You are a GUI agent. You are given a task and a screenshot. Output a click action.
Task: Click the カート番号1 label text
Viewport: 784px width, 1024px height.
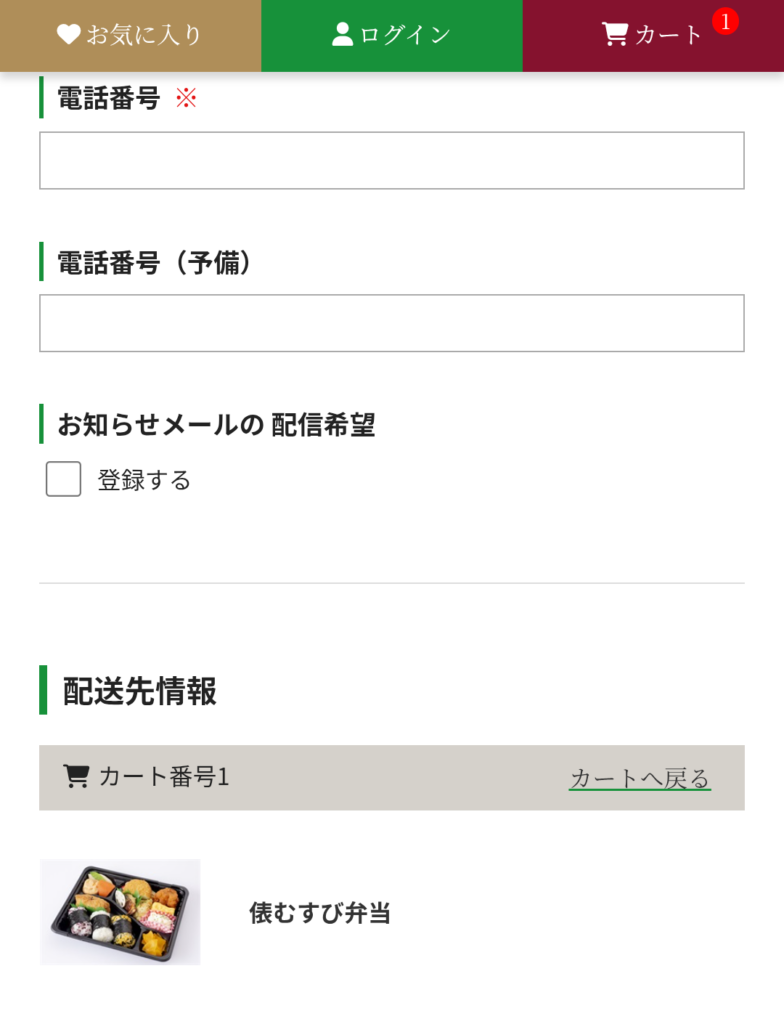[x=164, y=777]
